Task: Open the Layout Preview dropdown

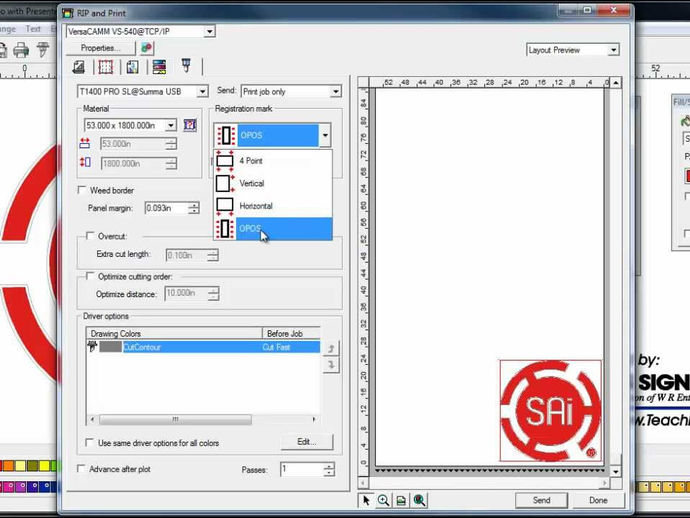Action: pyautogui.click(x=613, y=50)
